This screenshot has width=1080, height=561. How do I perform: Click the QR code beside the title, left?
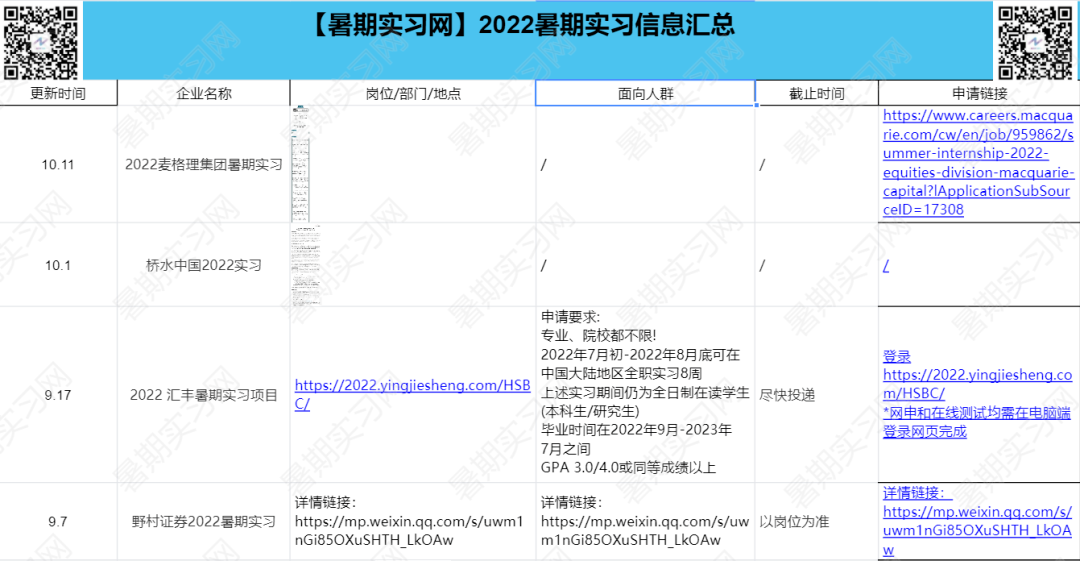click(41, 42)
